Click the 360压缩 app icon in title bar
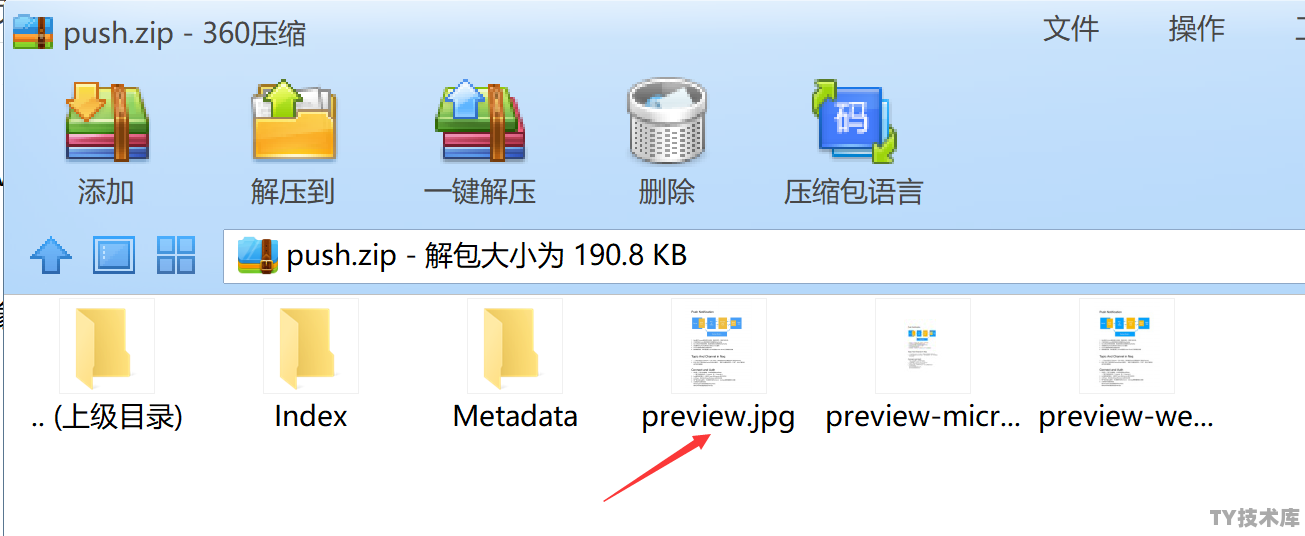The image size is (1305, 536). [x=33, y=31]
